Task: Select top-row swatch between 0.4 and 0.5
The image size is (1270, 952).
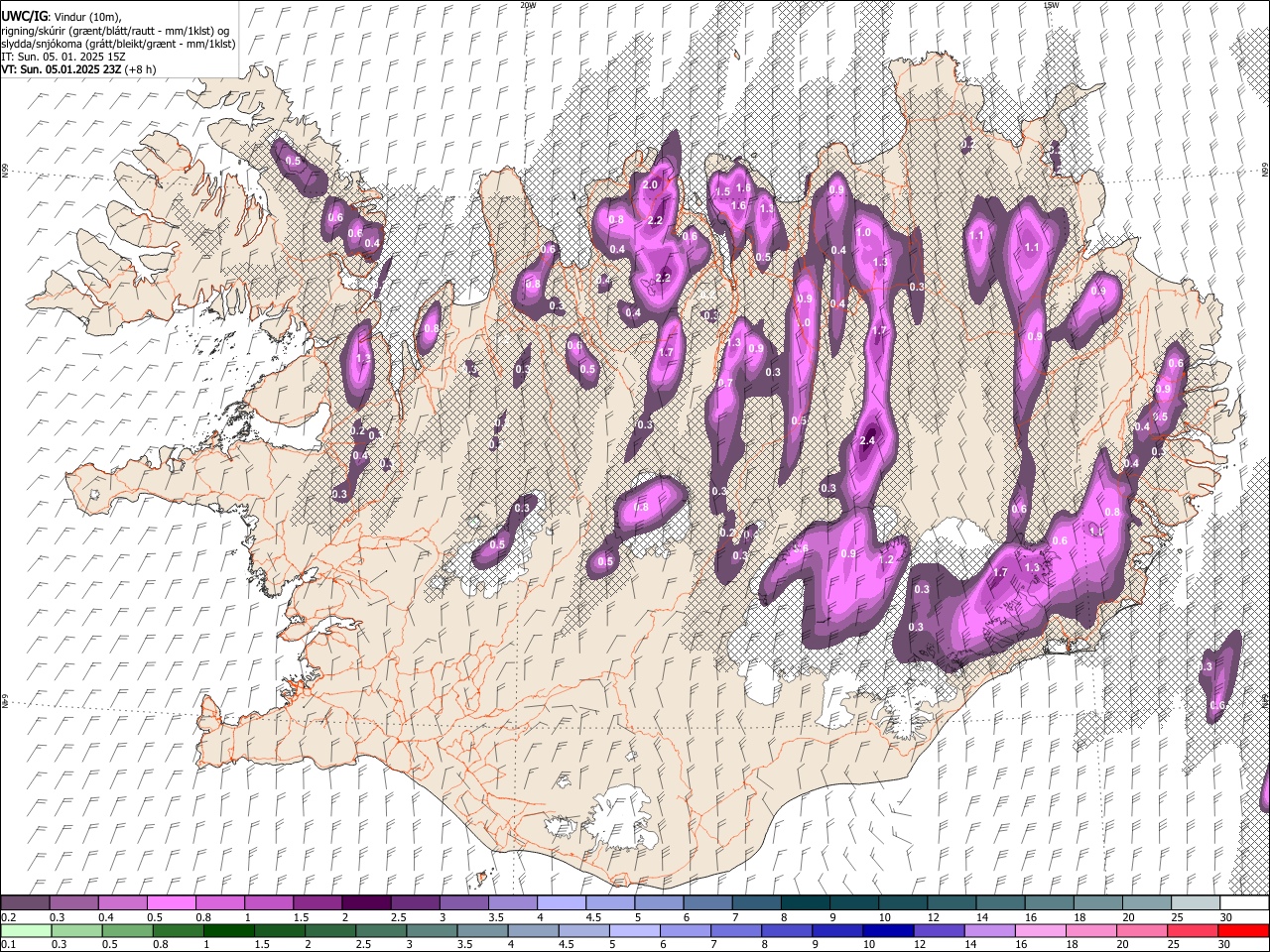Action: (x=122, y=903)
